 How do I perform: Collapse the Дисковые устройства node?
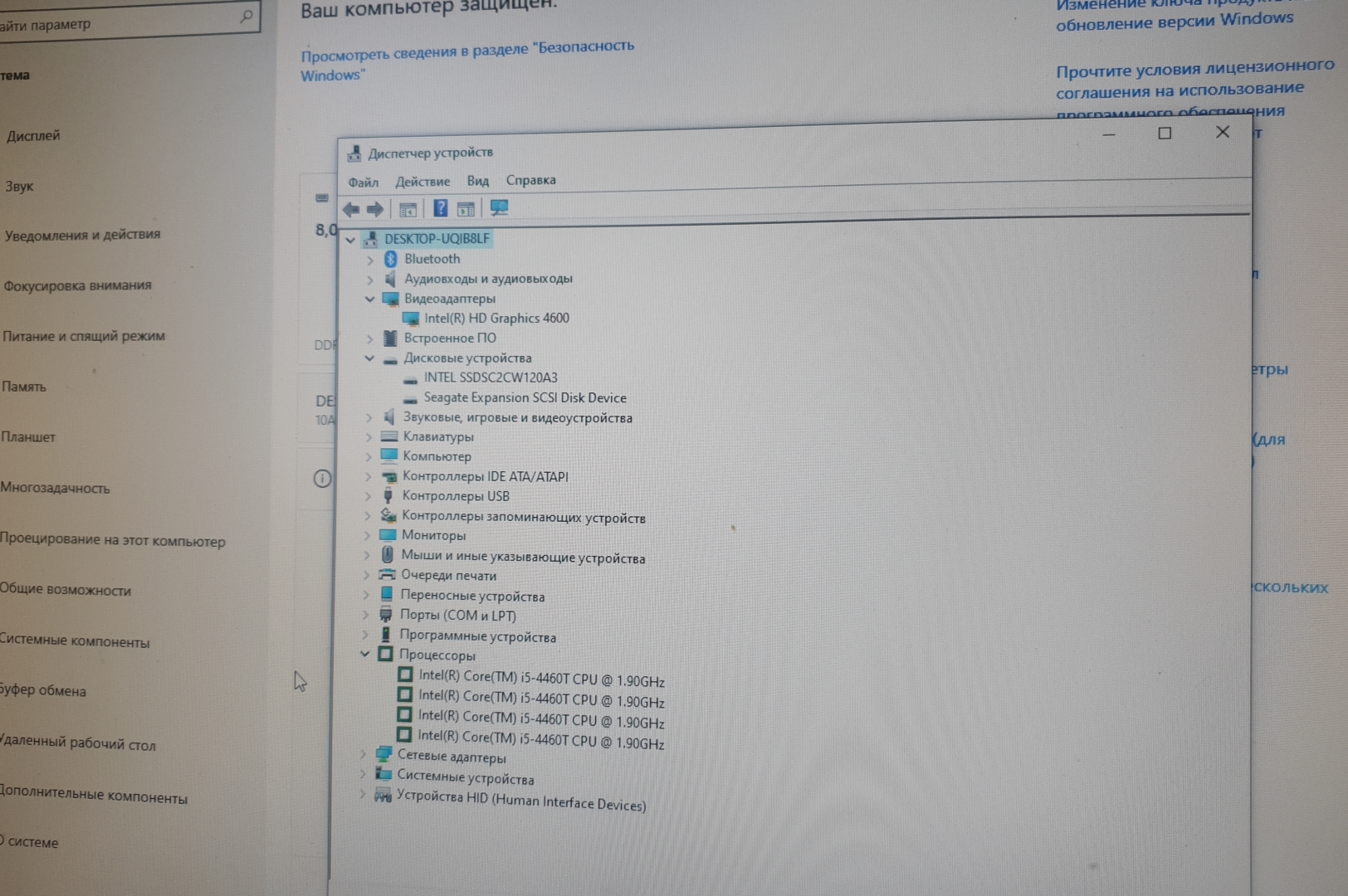click(x=370, y=358)
